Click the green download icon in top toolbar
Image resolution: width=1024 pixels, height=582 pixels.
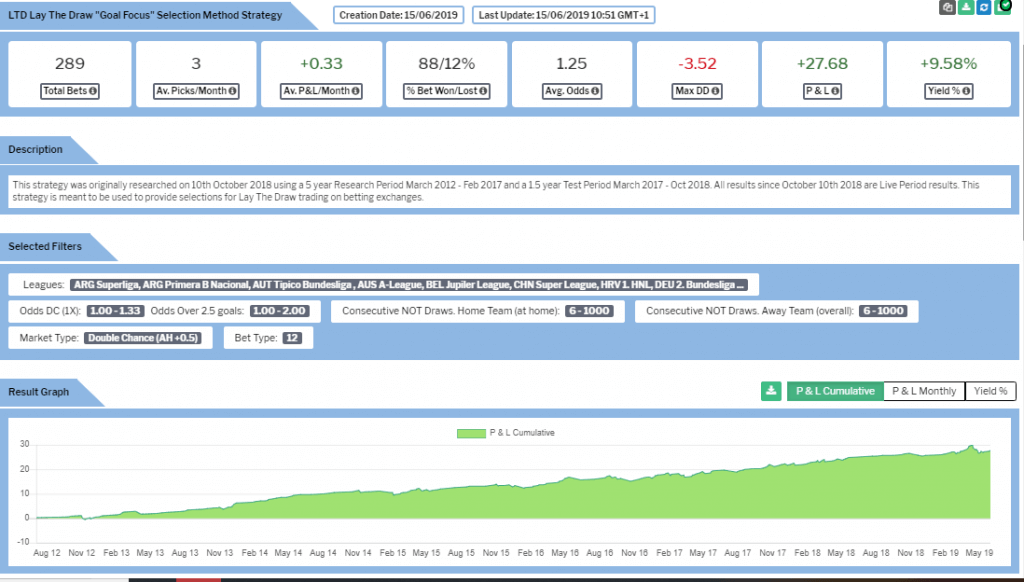click(x=966, y=8)
